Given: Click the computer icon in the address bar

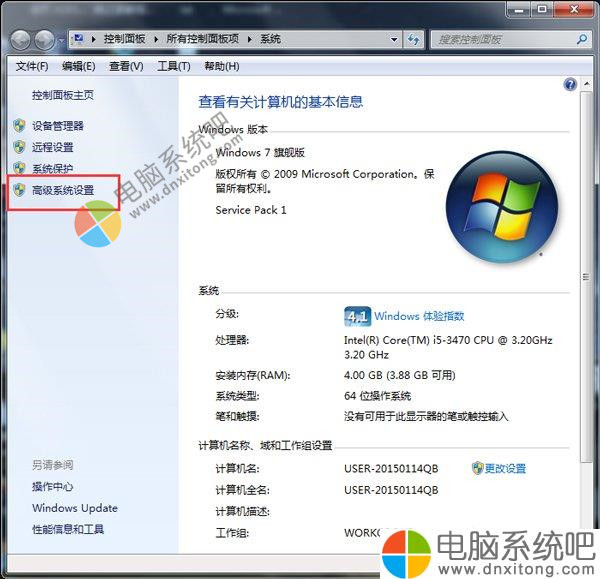Looking at the screenshot, I should (x=79, y=39).
